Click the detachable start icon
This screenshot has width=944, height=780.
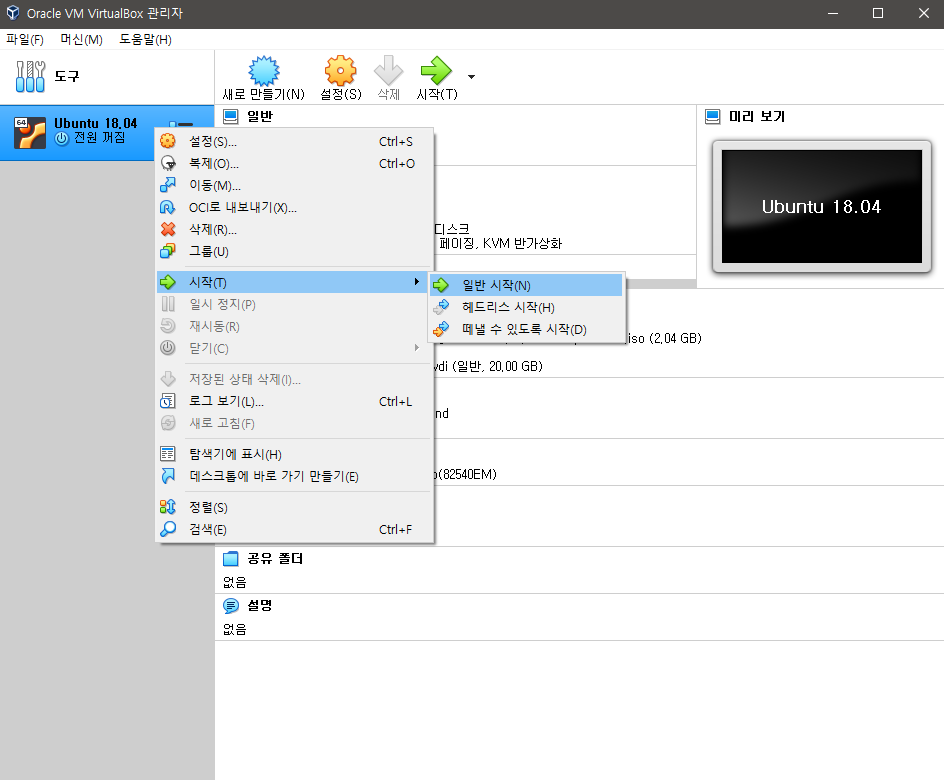[x=441, y=329]
